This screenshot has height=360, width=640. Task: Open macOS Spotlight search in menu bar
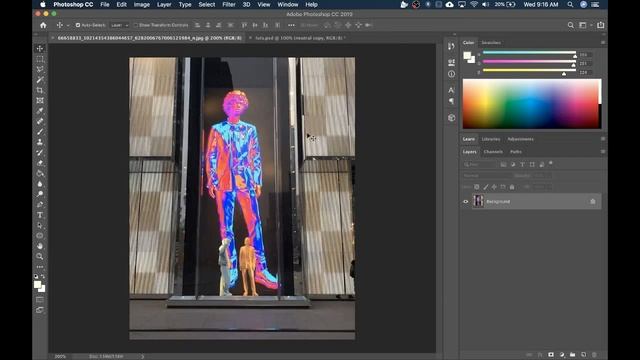570,4
